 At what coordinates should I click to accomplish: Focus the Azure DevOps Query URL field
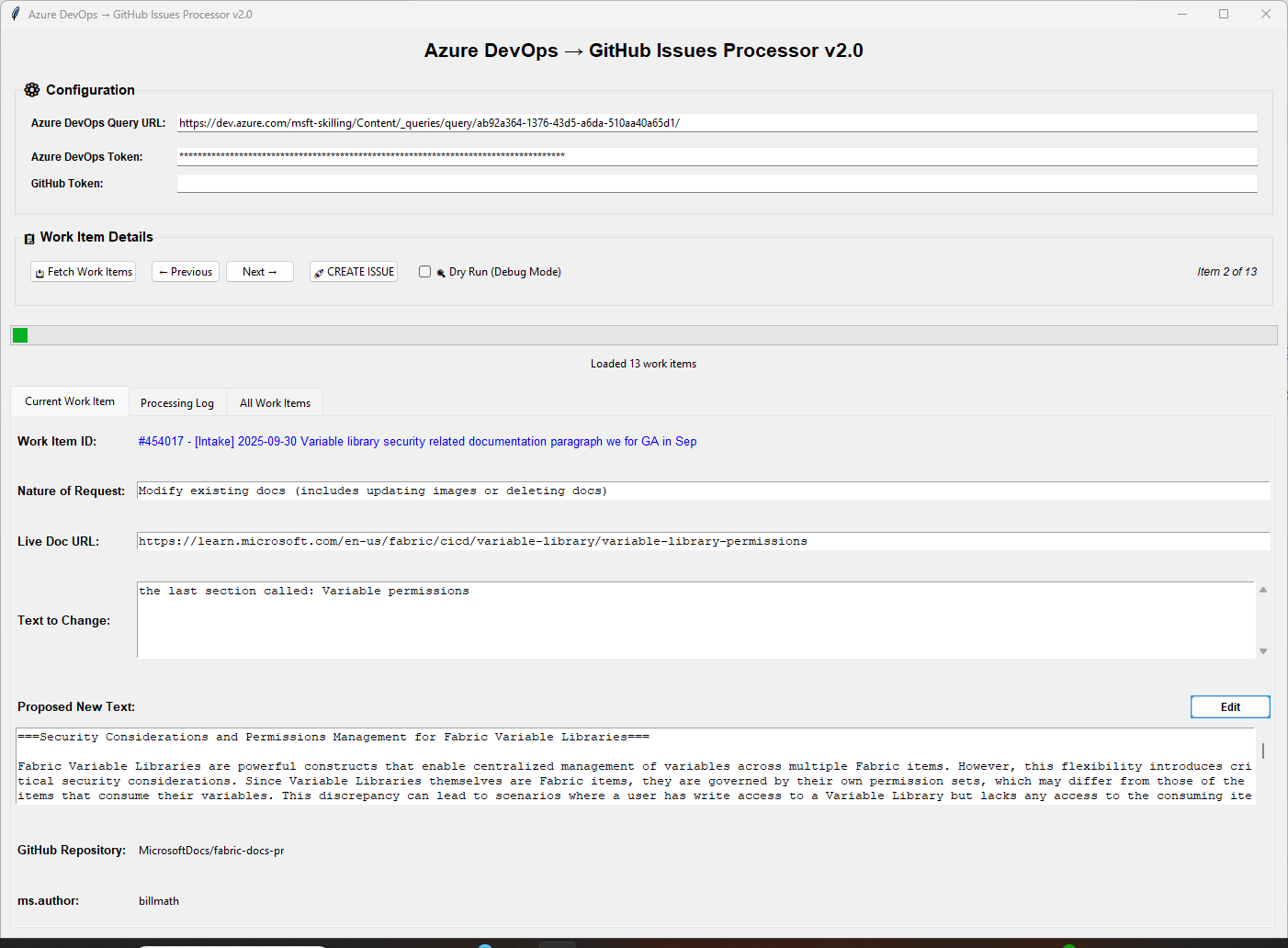coord(717,123)
